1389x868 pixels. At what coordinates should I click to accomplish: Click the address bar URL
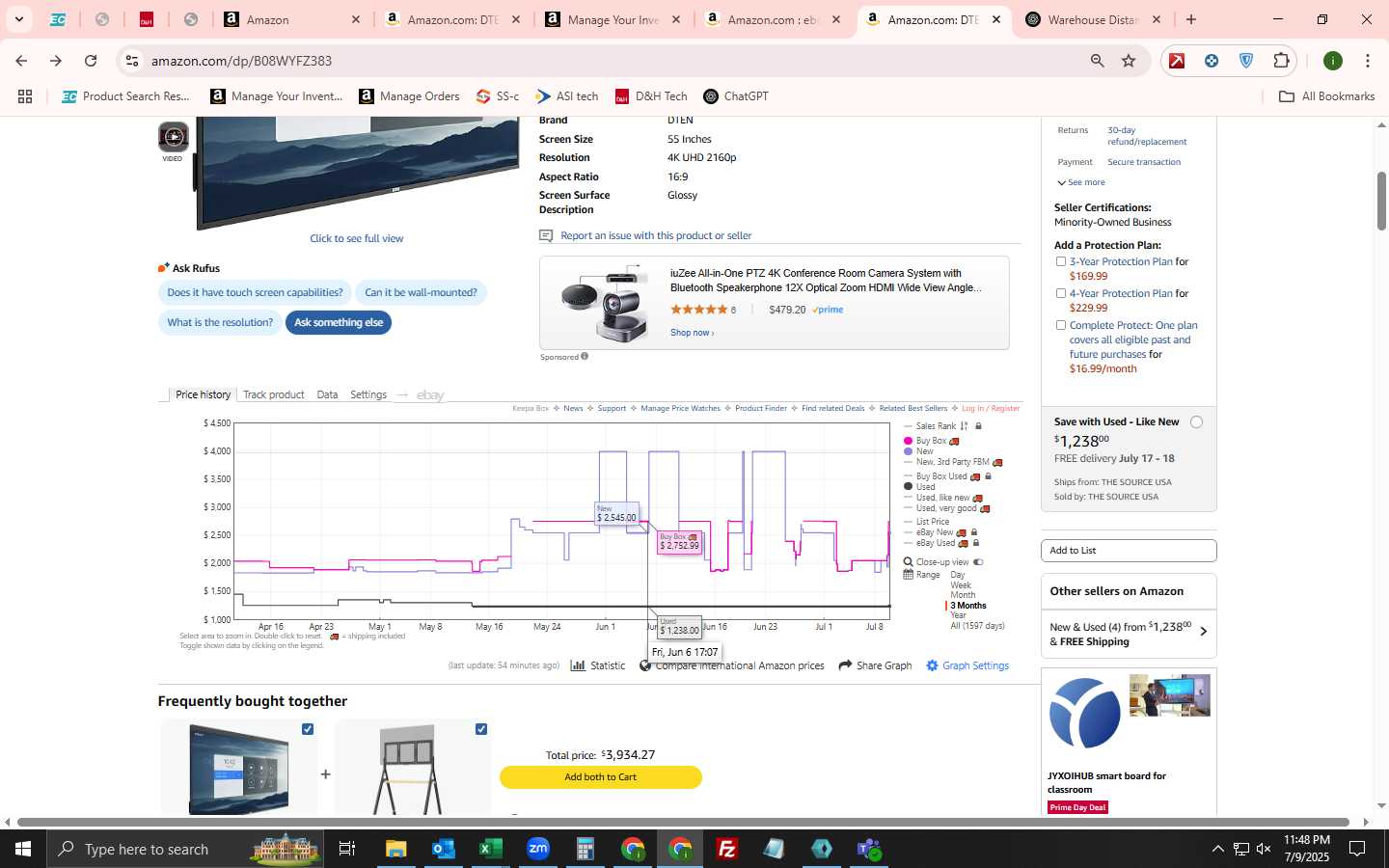(x=241, y=61)
